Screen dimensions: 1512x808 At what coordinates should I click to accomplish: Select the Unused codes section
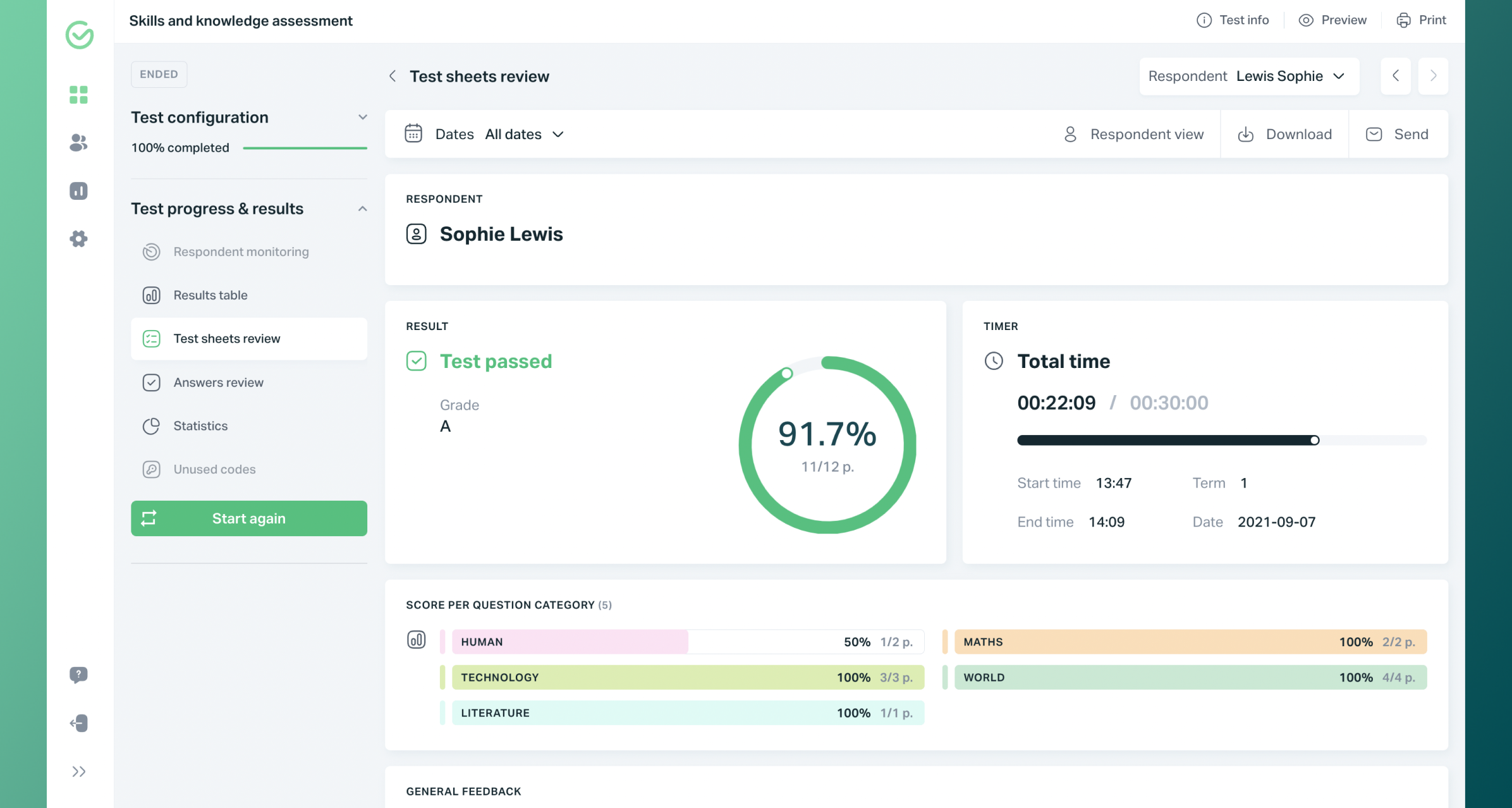[x=214, y=469]
